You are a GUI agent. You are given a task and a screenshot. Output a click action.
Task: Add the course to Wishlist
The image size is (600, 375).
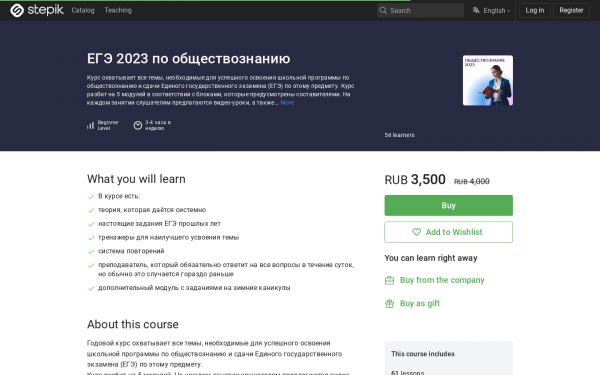448,232
